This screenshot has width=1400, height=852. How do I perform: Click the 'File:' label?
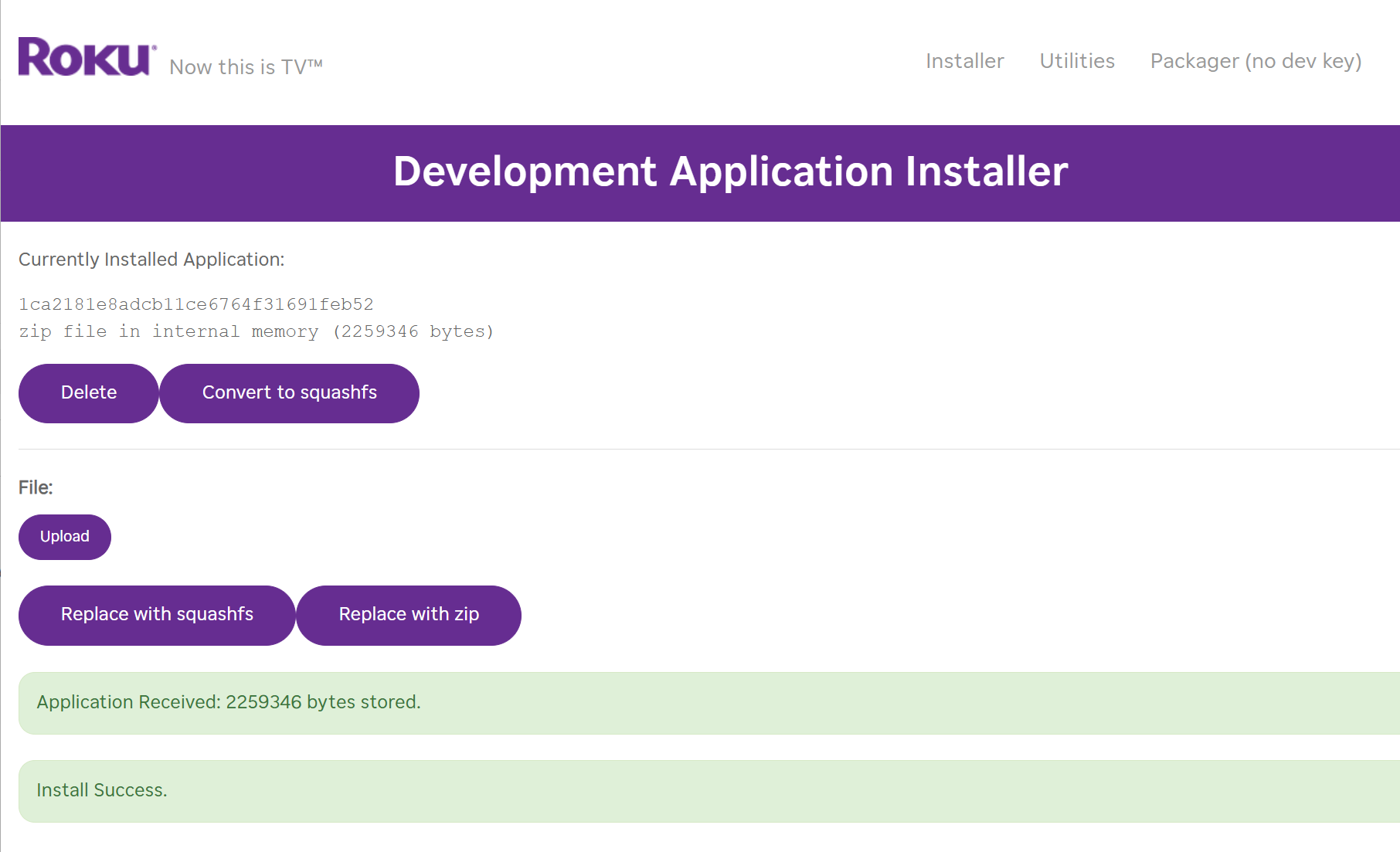click(36, 487)
